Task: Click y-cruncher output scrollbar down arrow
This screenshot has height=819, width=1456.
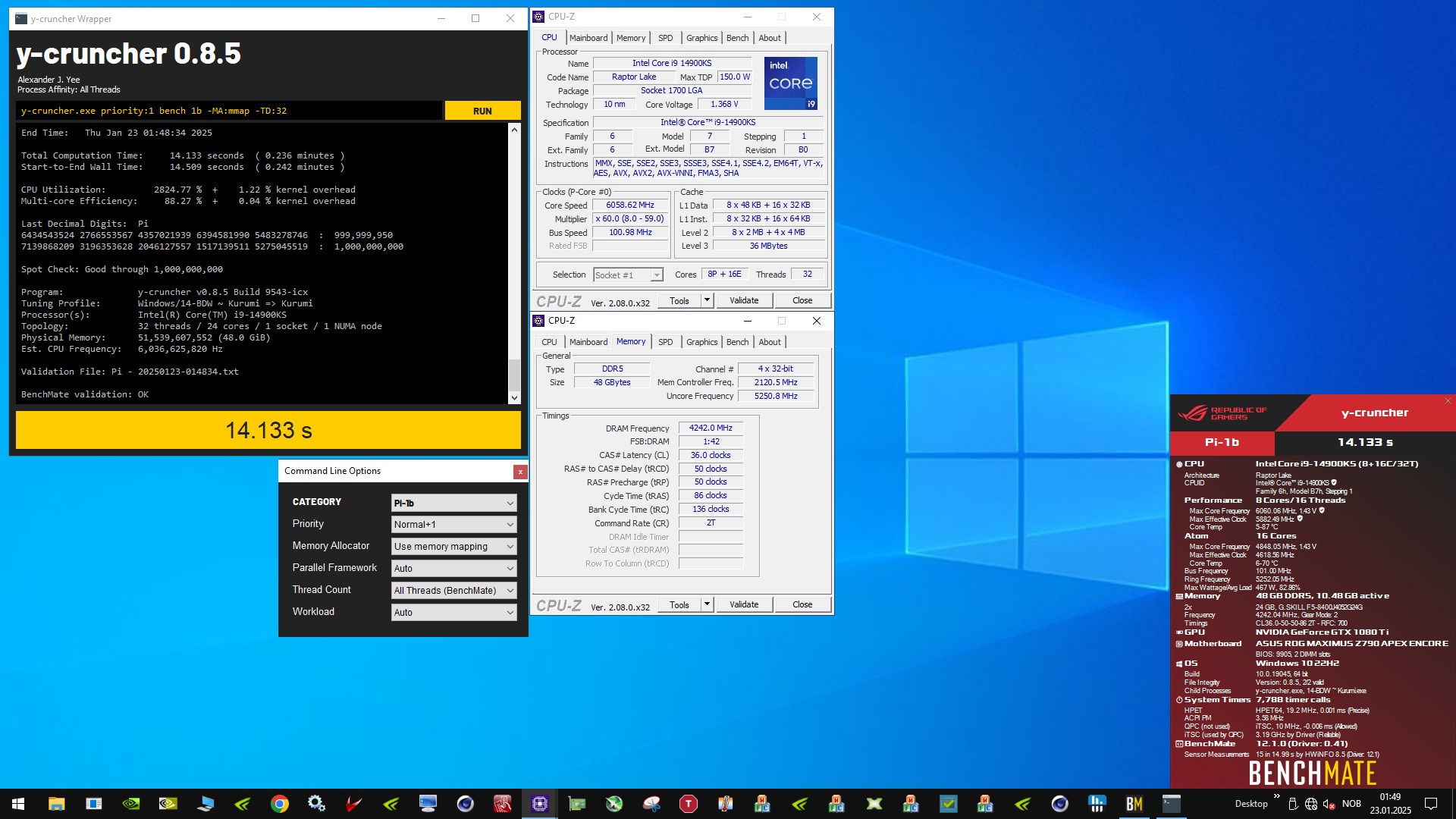Action: 514,397
